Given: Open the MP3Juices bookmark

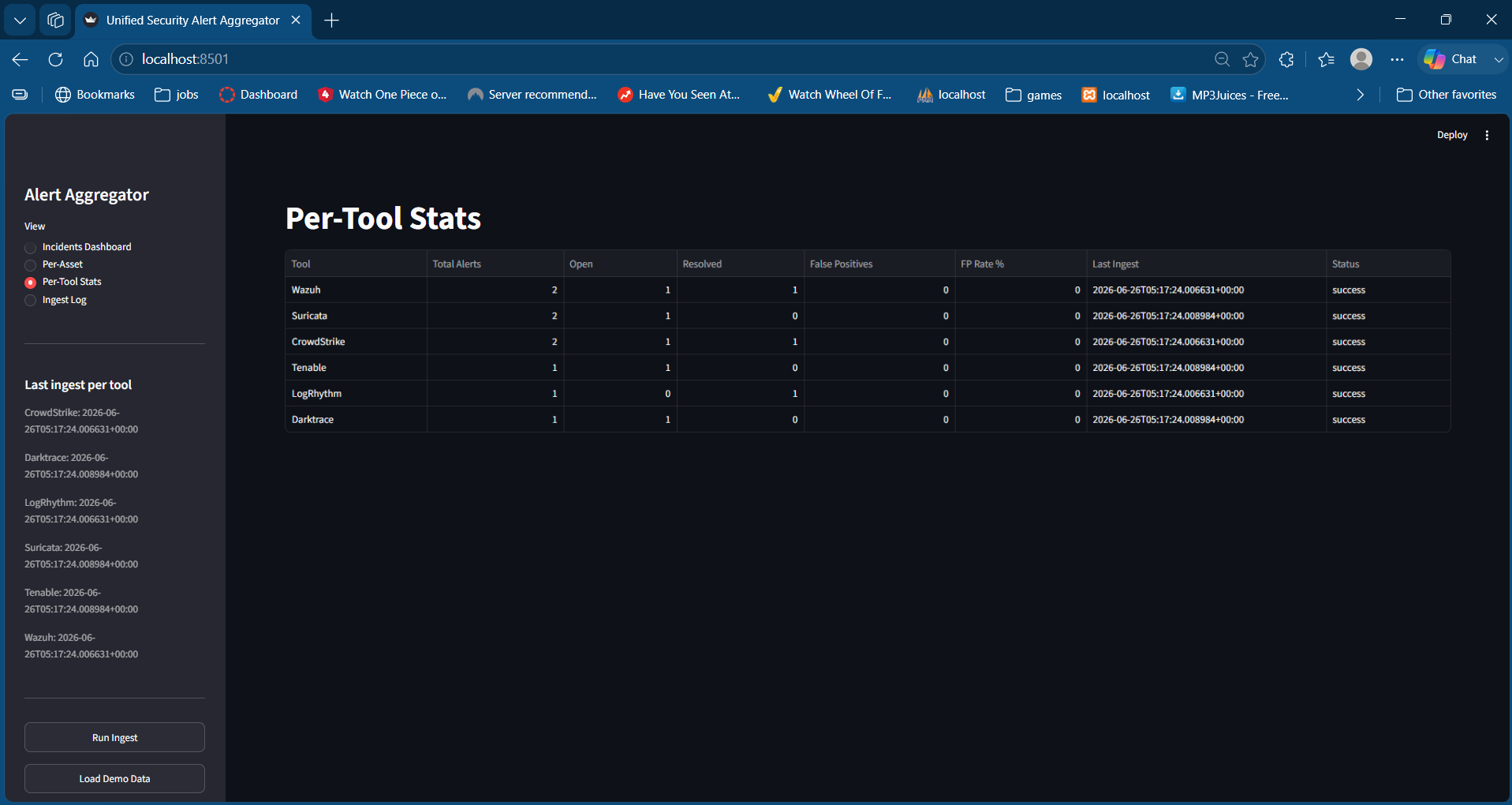Looking at the screenshot, I should 1230,95.
